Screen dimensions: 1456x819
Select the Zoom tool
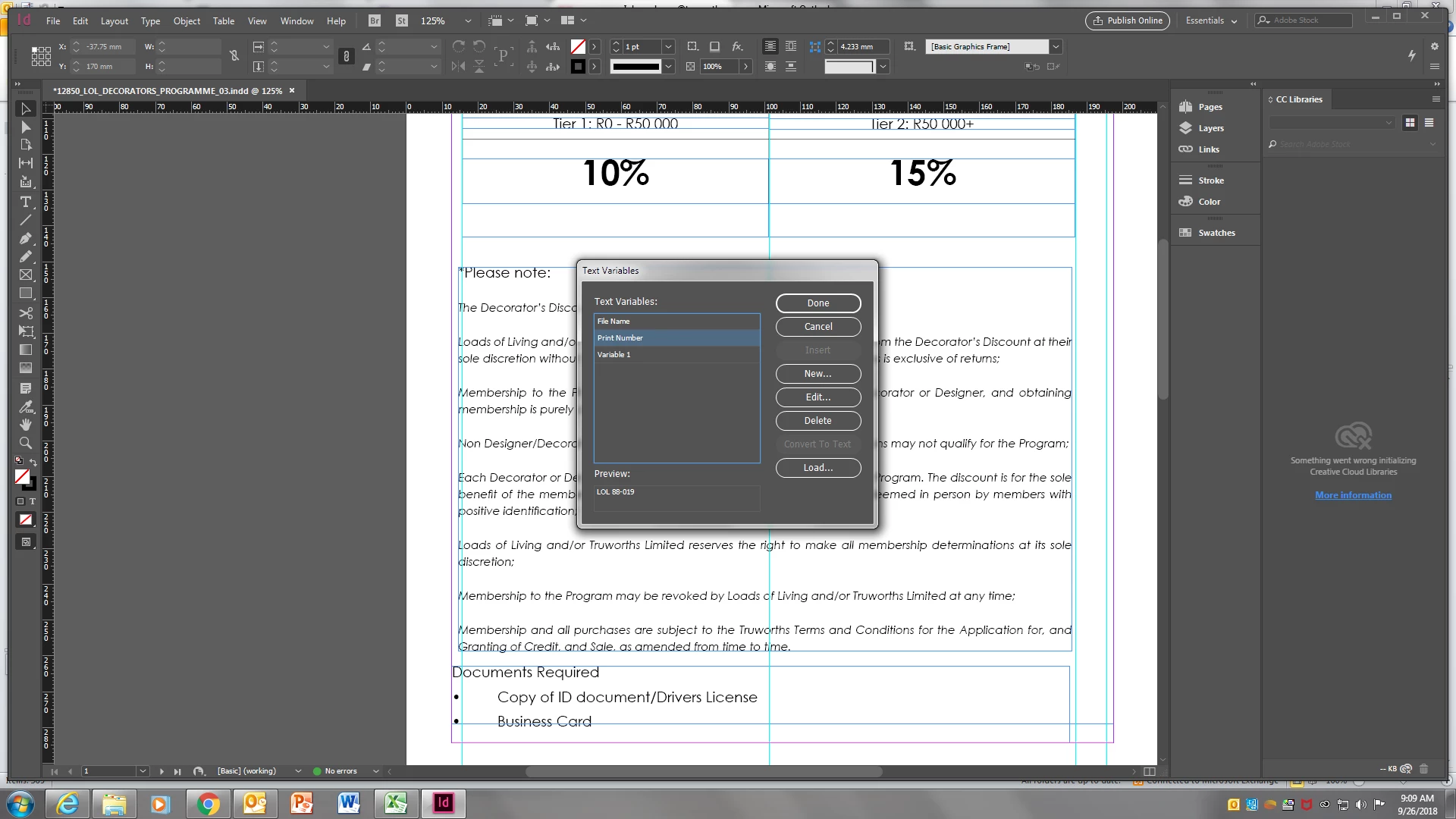coord(25,443)
